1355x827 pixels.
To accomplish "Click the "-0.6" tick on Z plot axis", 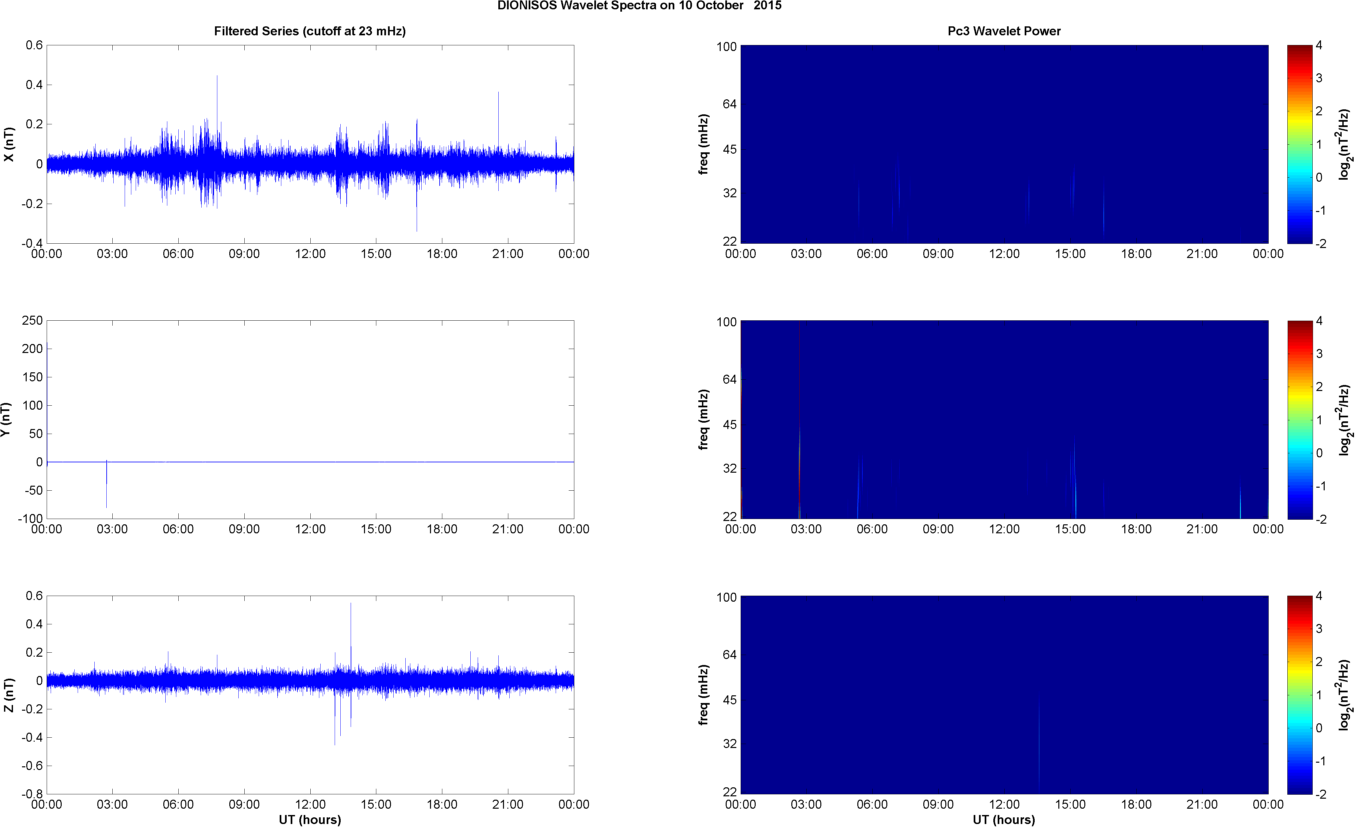I will click(30, 766).
